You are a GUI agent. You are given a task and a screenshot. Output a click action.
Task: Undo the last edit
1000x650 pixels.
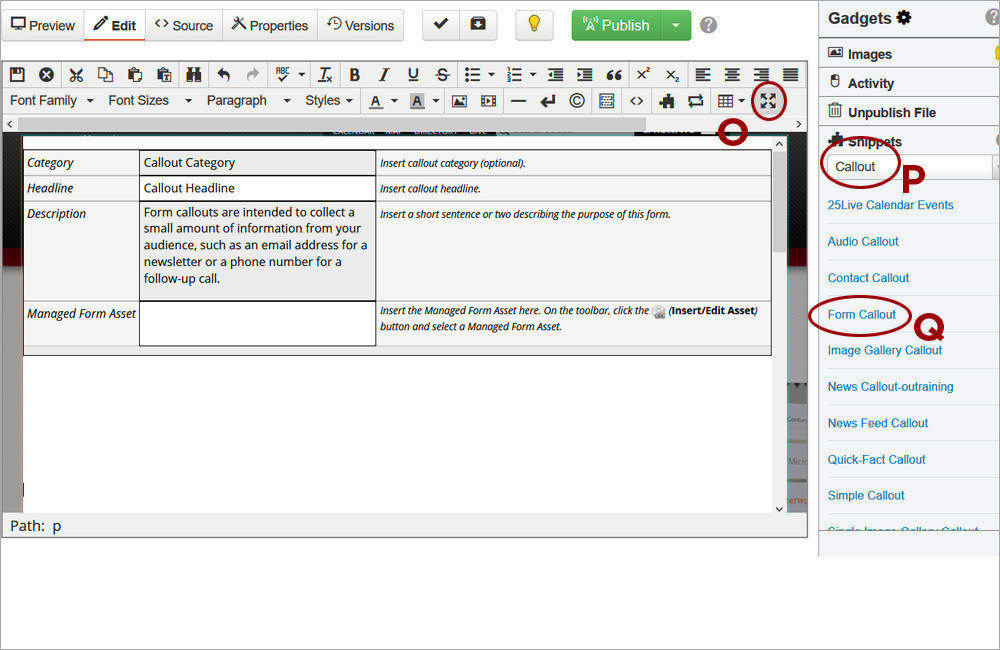pyautogui.click(x=224, y=75)
